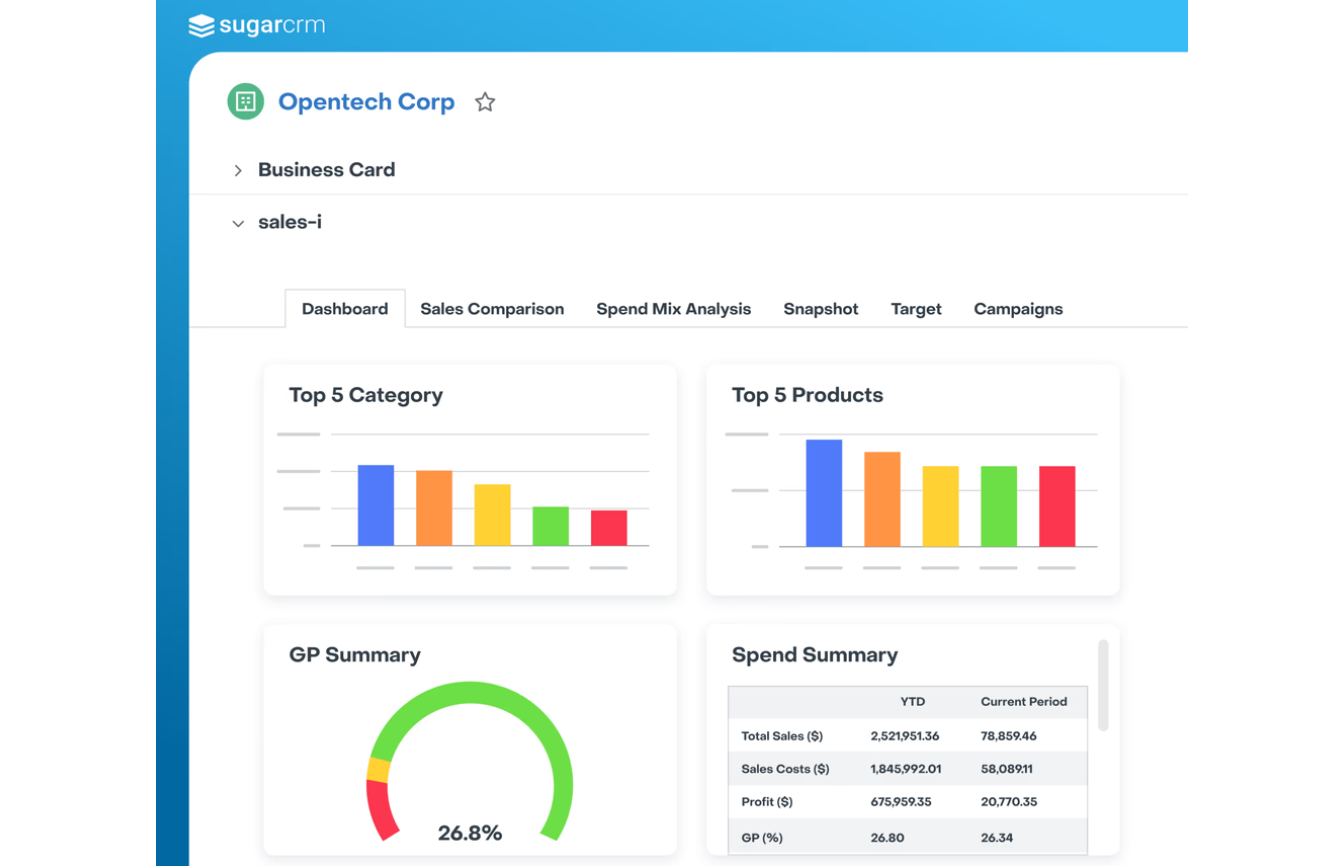Click the green bar in Top 5 Products
The width and height of the screenshot is (1344, 866).
(999, 506)
